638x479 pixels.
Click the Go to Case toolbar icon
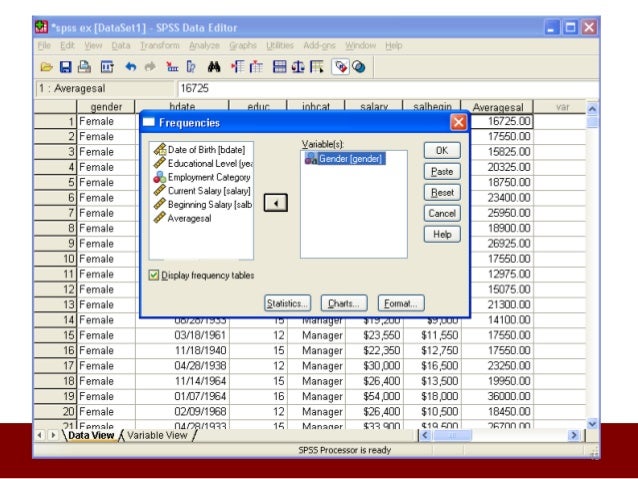pos(173,67)
